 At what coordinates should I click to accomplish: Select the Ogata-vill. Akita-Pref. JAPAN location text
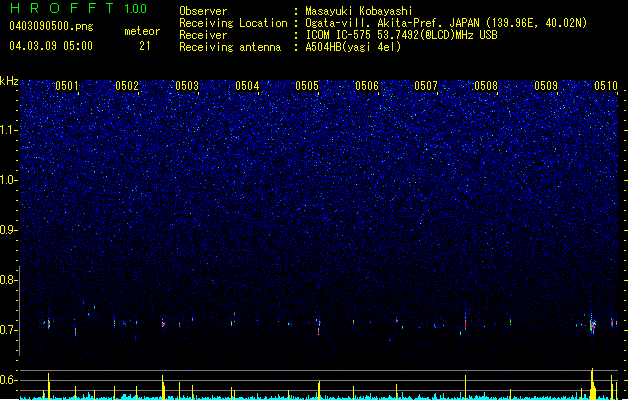pyautogui.click(x=446, y=23)
